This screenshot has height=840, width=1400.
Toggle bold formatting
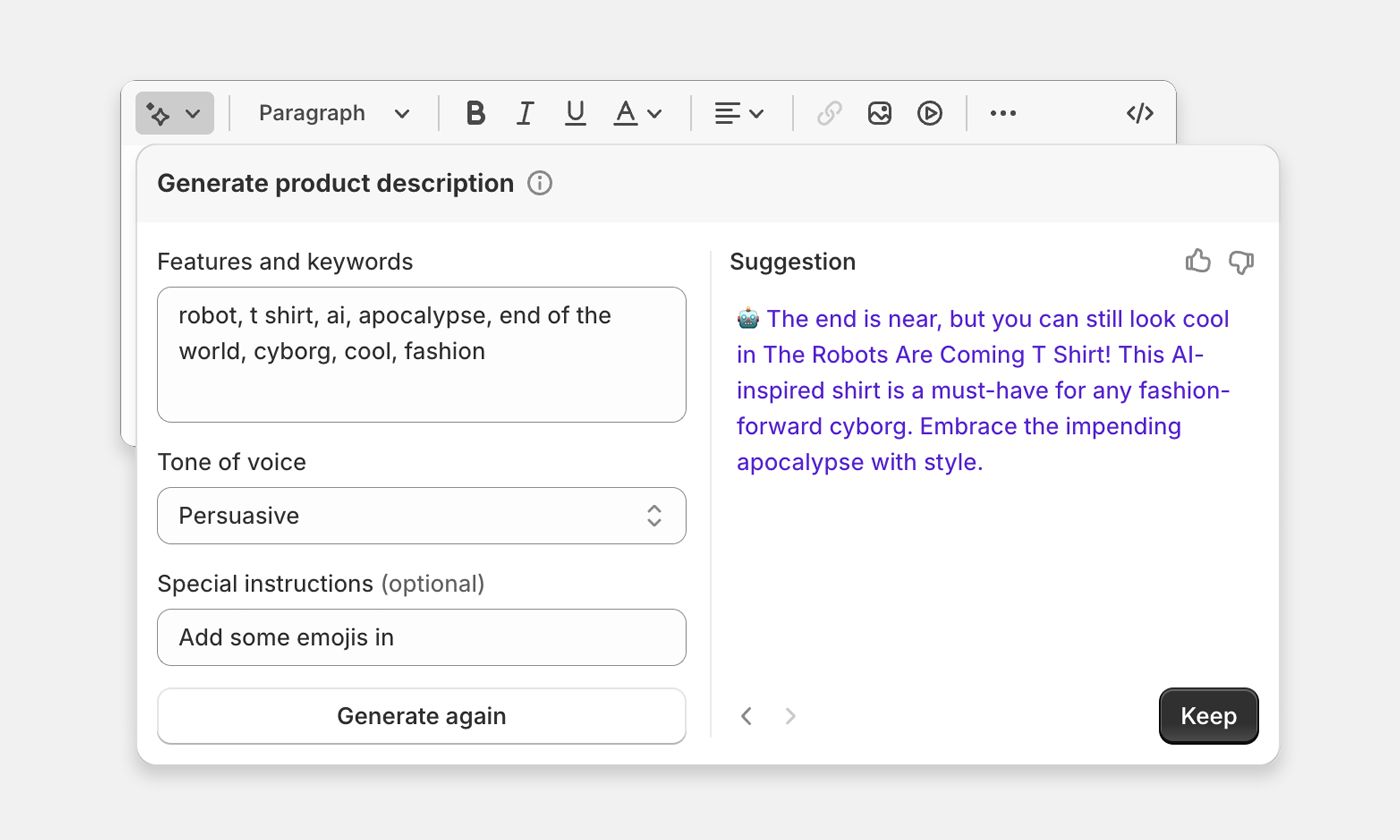(476, 113)
